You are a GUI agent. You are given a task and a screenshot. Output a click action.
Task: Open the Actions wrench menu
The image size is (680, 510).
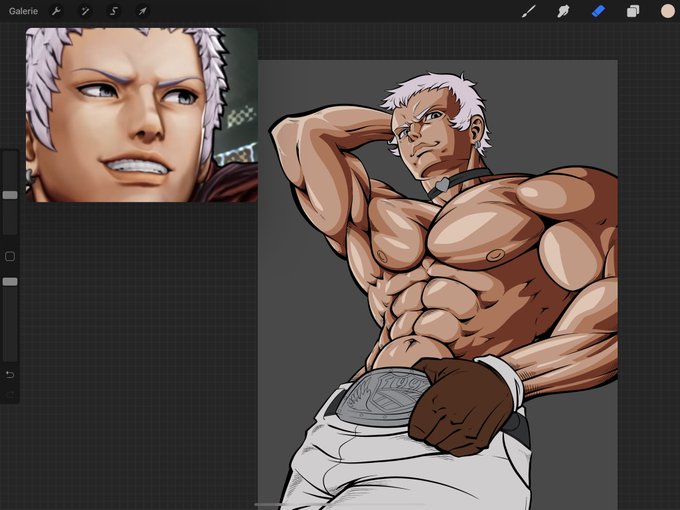coord(56,11)
